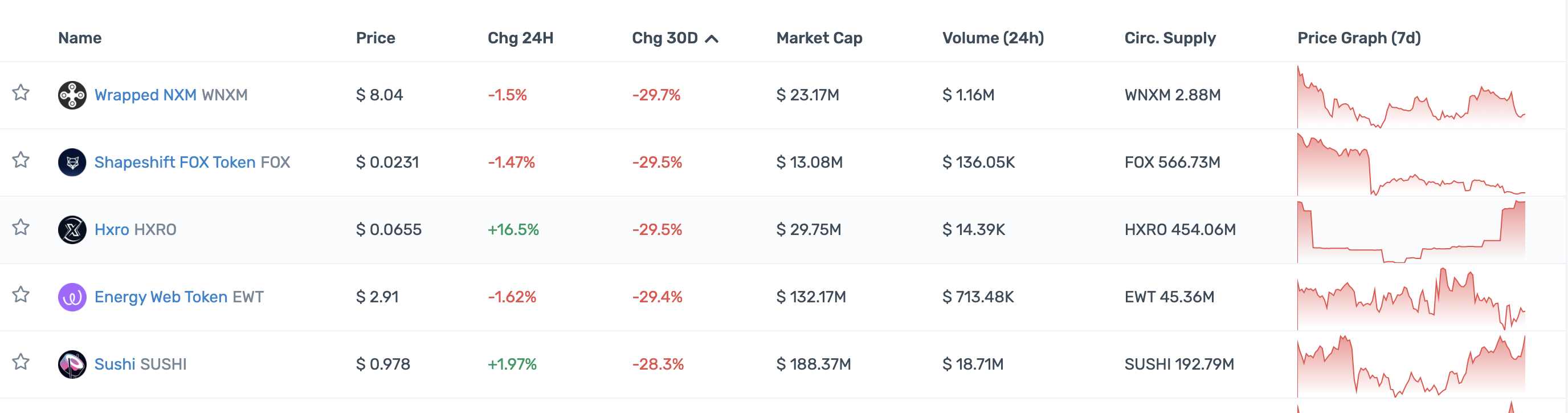Click the sort arrow next to Chg 30D
This screenshot has width=1568, height=413.
click(711, 39)
